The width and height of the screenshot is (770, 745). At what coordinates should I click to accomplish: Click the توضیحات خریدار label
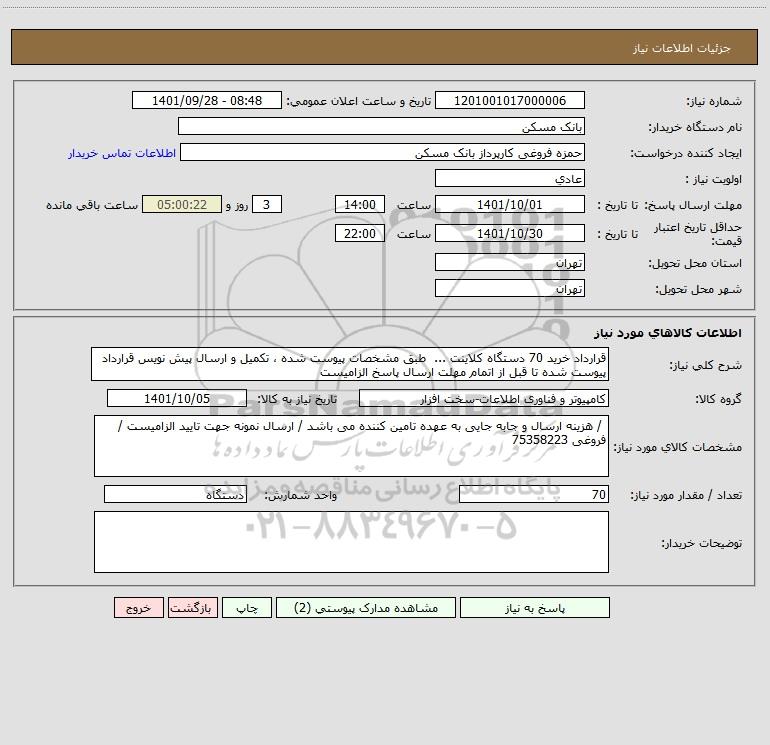pos(702,543)
